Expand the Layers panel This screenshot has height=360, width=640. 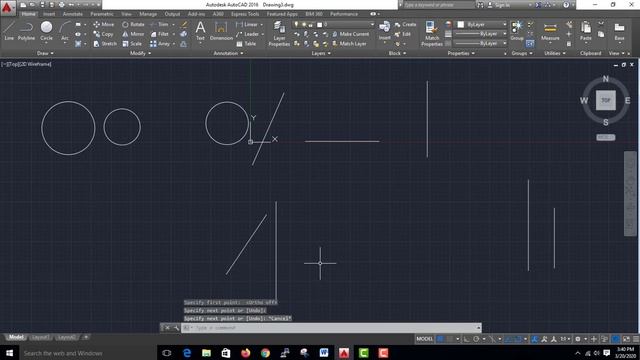point(321,53)
